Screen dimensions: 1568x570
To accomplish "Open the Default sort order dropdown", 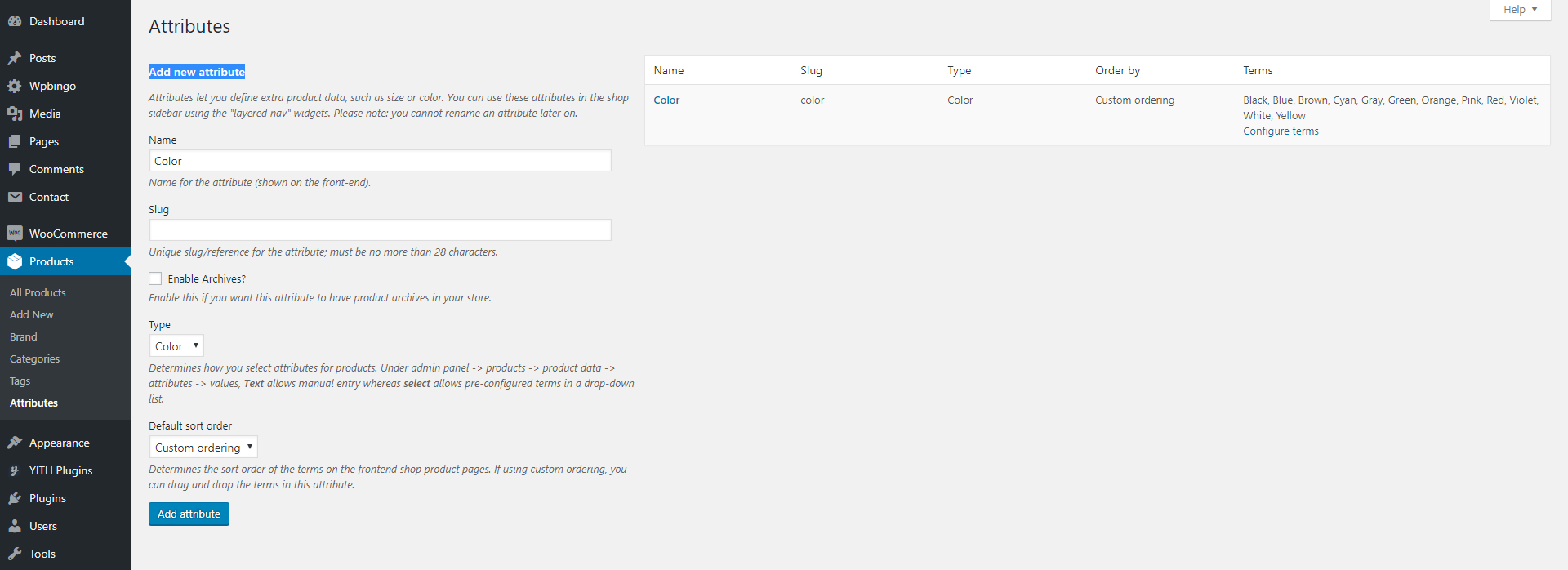I will click(203, 448).
